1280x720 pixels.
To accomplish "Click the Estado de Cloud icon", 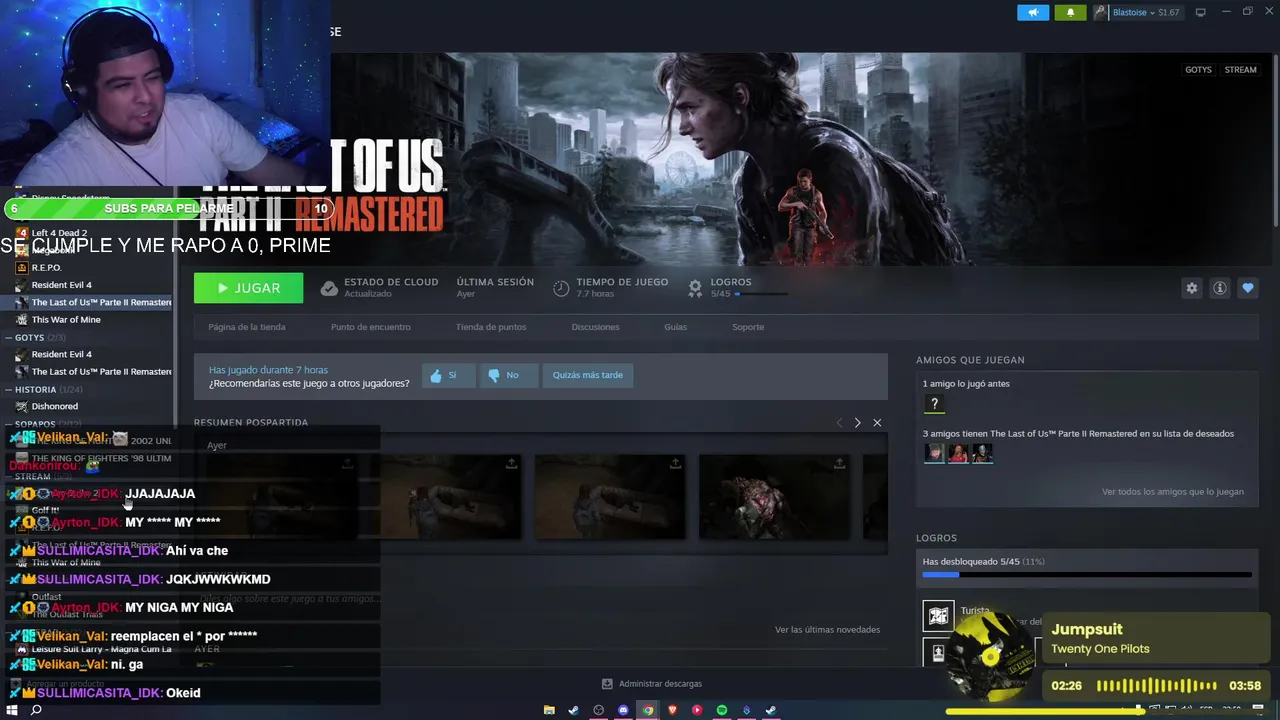I will (329, 288).
